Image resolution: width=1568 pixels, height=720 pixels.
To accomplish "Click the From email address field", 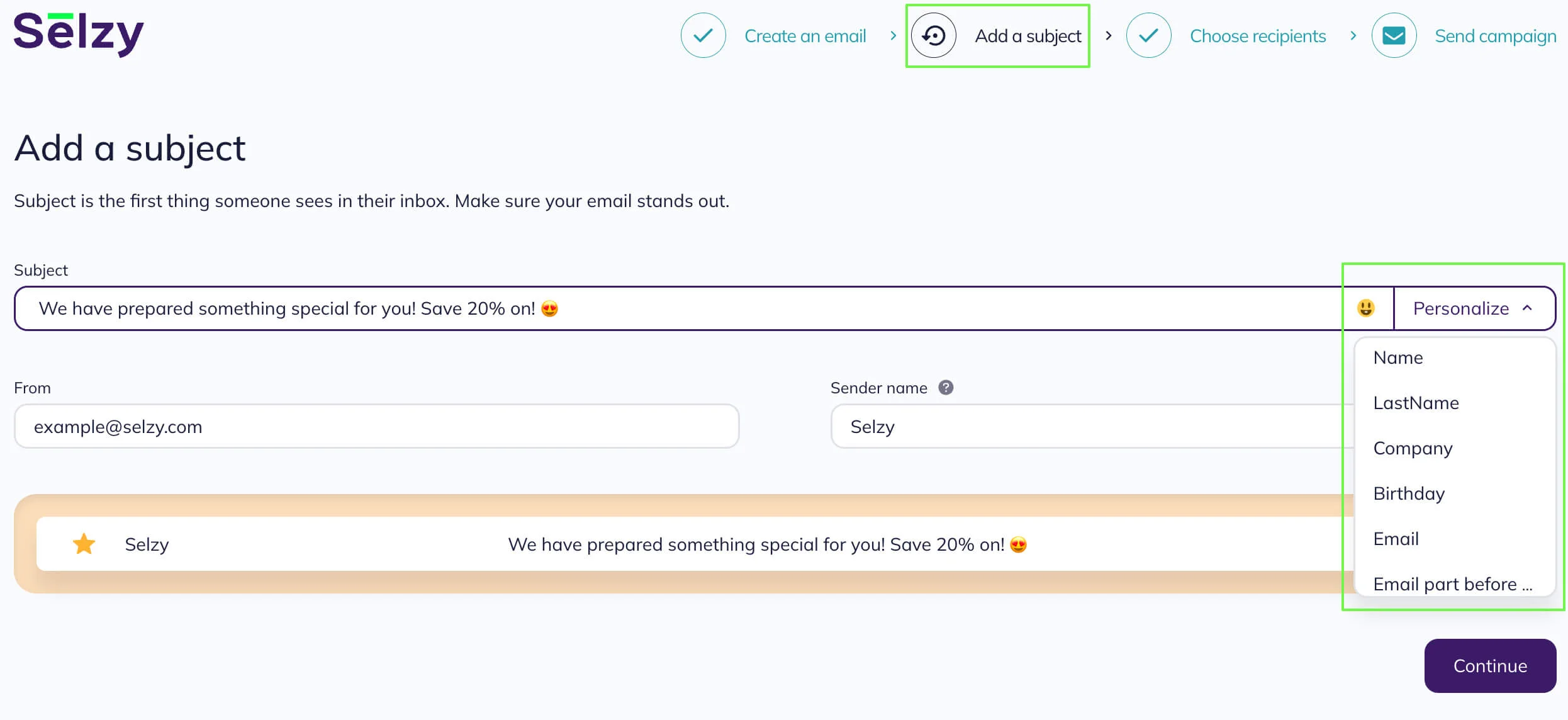I will 376,427.
